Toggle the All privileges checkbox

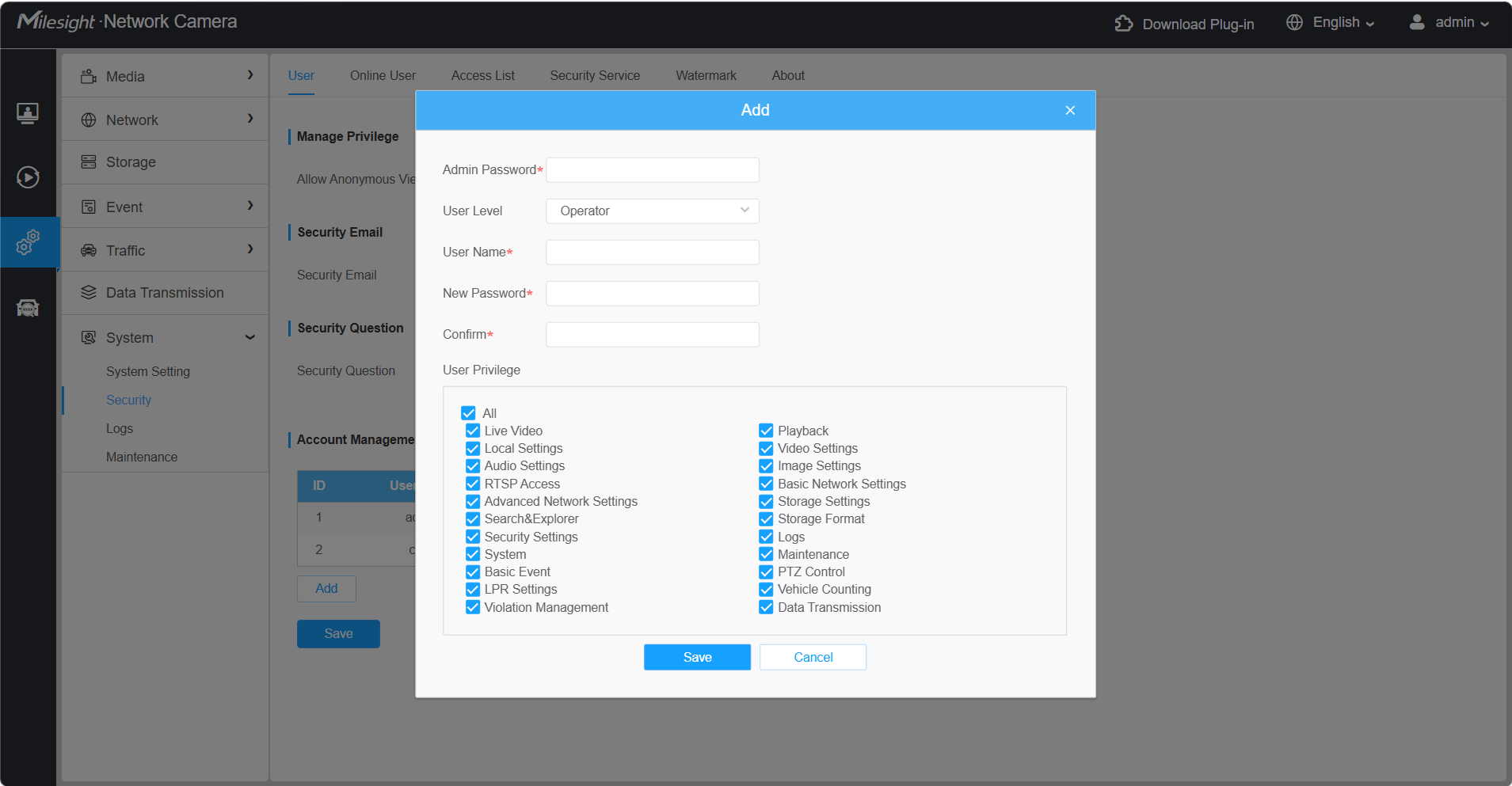pos(468,413)
